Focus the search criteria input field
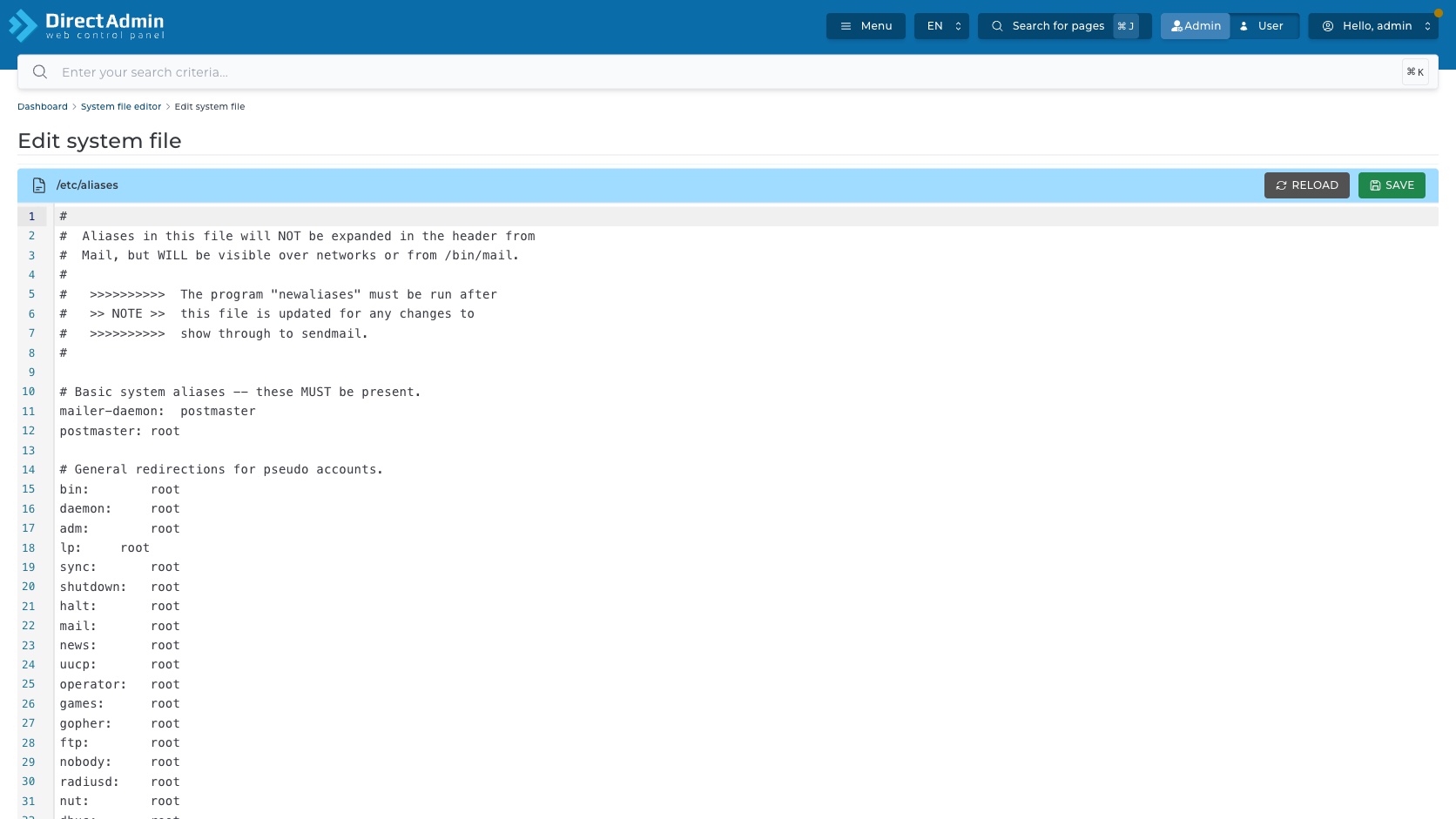 pyautogui.click(x=728, y=72)
